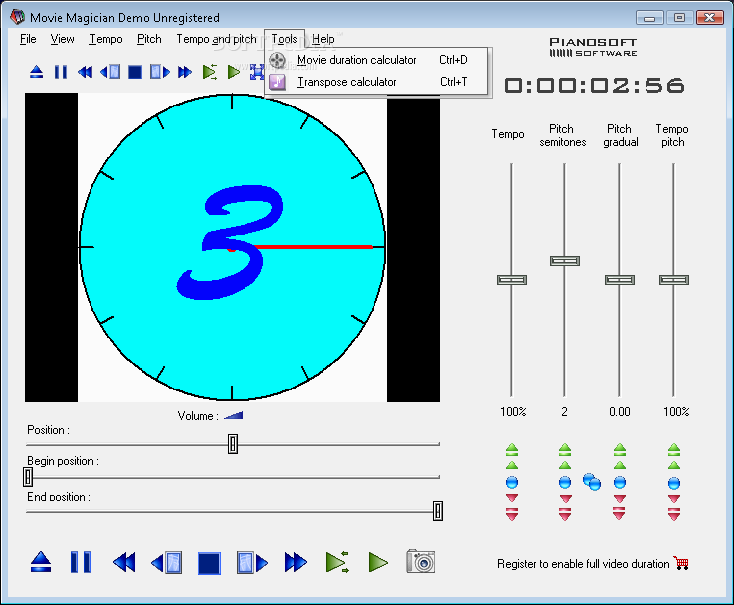Open the Tempo and pitch menu
734x605 pixels.
(x=216, y=39)
